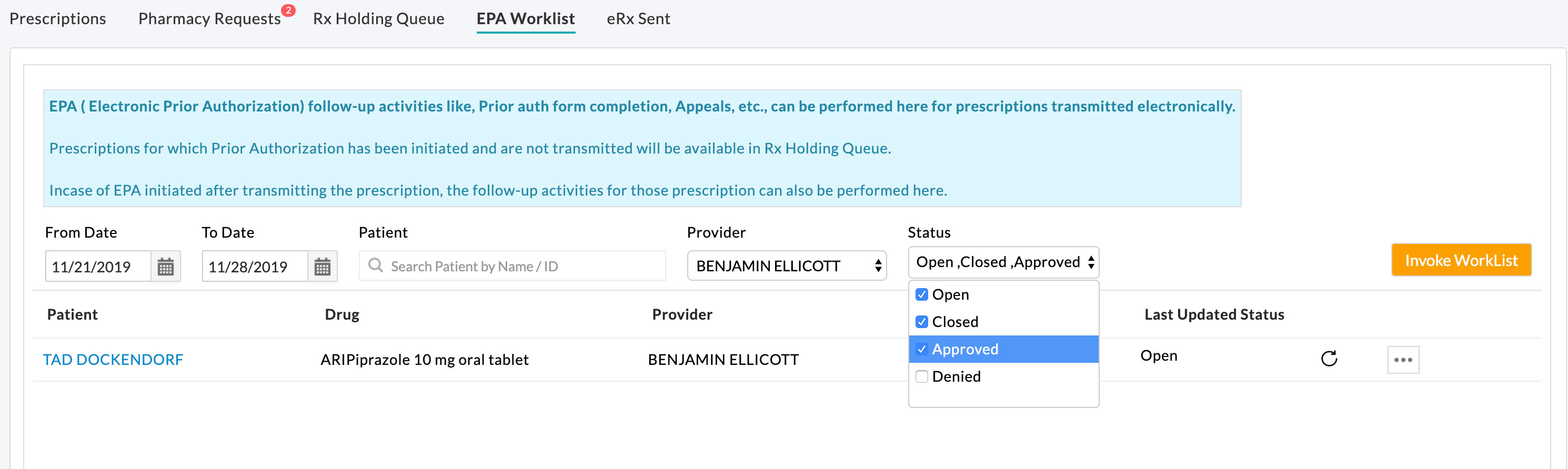Viewport: 1568px width, 469px height.
Task: Open the three-dot more actions menu
Action: 1402,360
